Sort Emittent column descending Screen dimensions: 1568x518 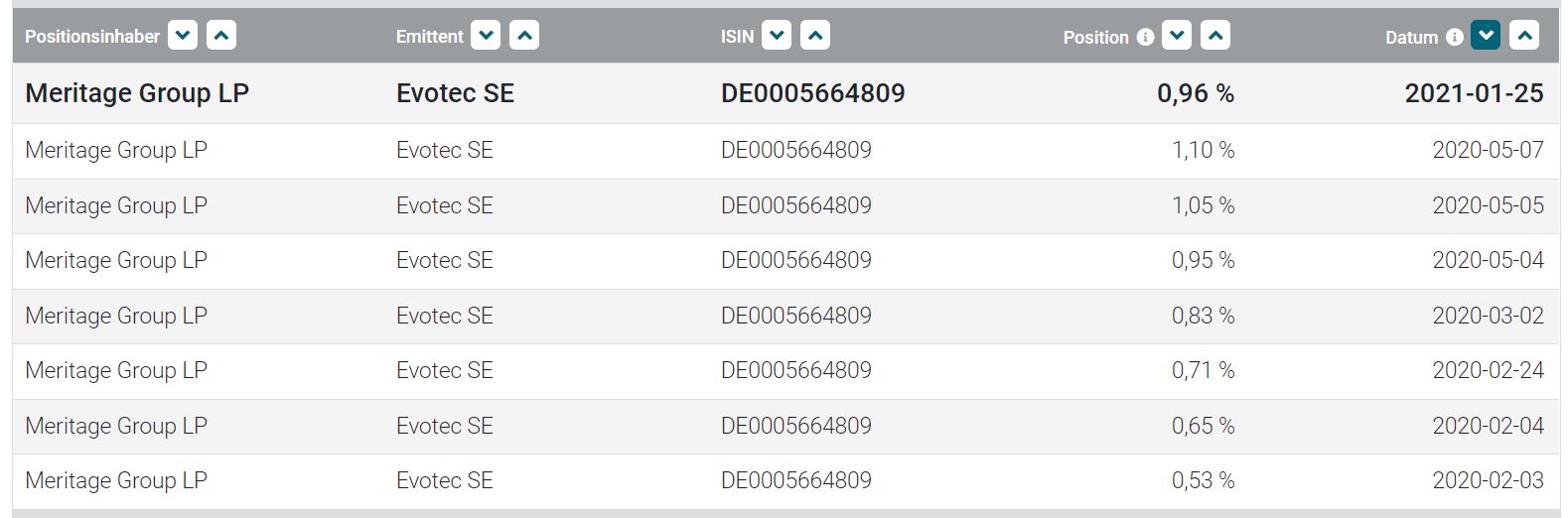point(486,37)
